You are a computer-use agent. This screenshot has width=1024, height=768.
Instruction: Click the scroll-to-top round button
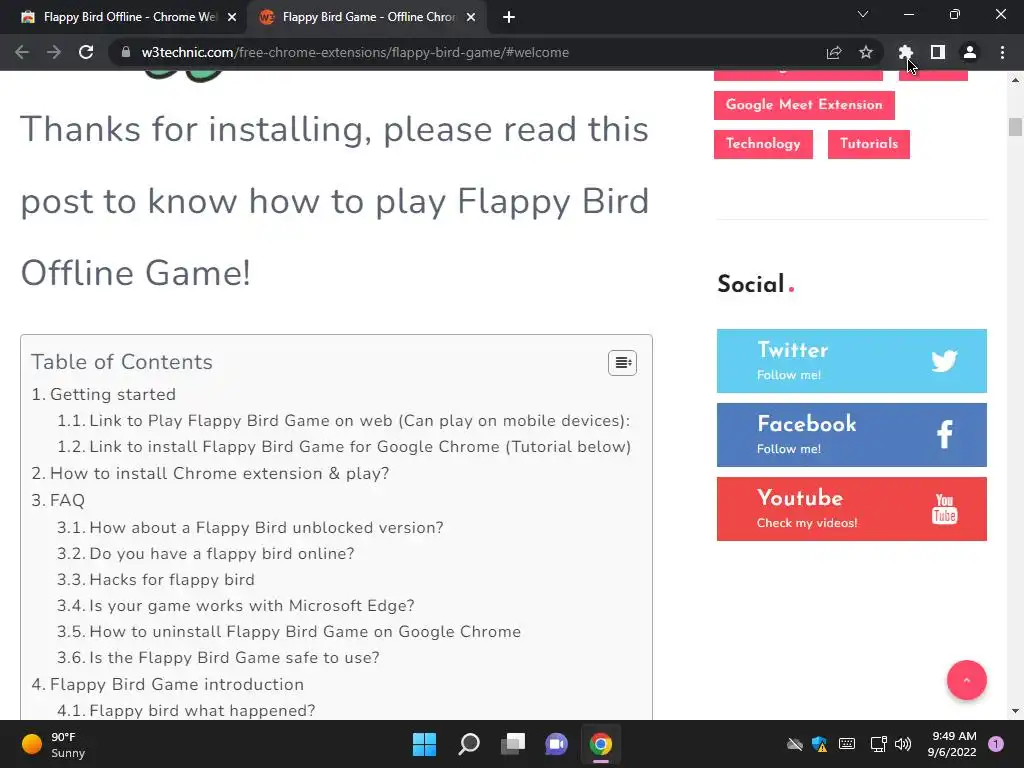tap(967, 680)
